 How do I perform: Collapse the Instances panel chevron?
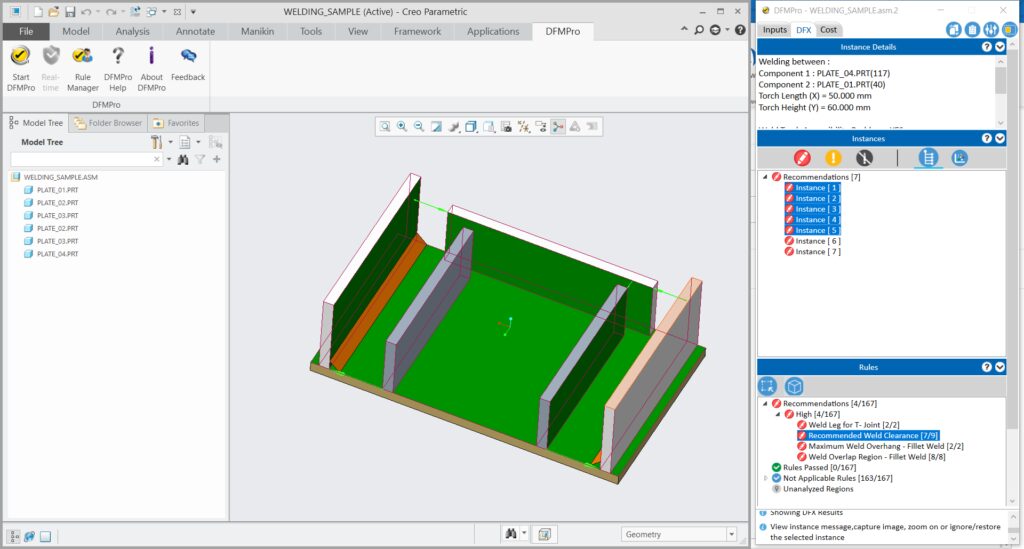(1000, 138)
